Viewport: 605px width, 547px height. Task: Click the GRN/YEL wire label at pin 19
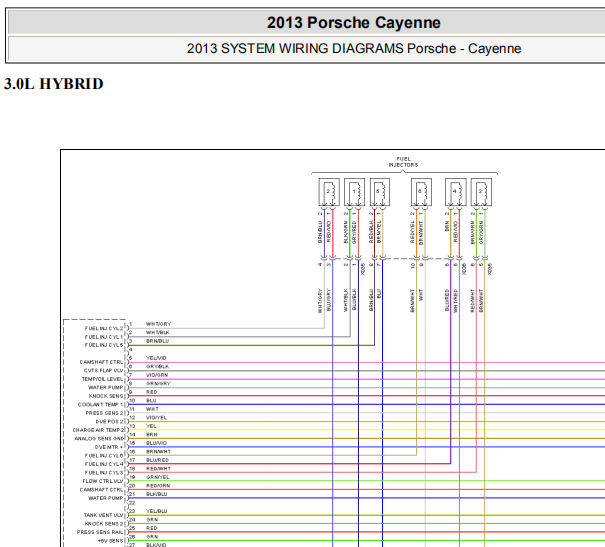point(157,477)
